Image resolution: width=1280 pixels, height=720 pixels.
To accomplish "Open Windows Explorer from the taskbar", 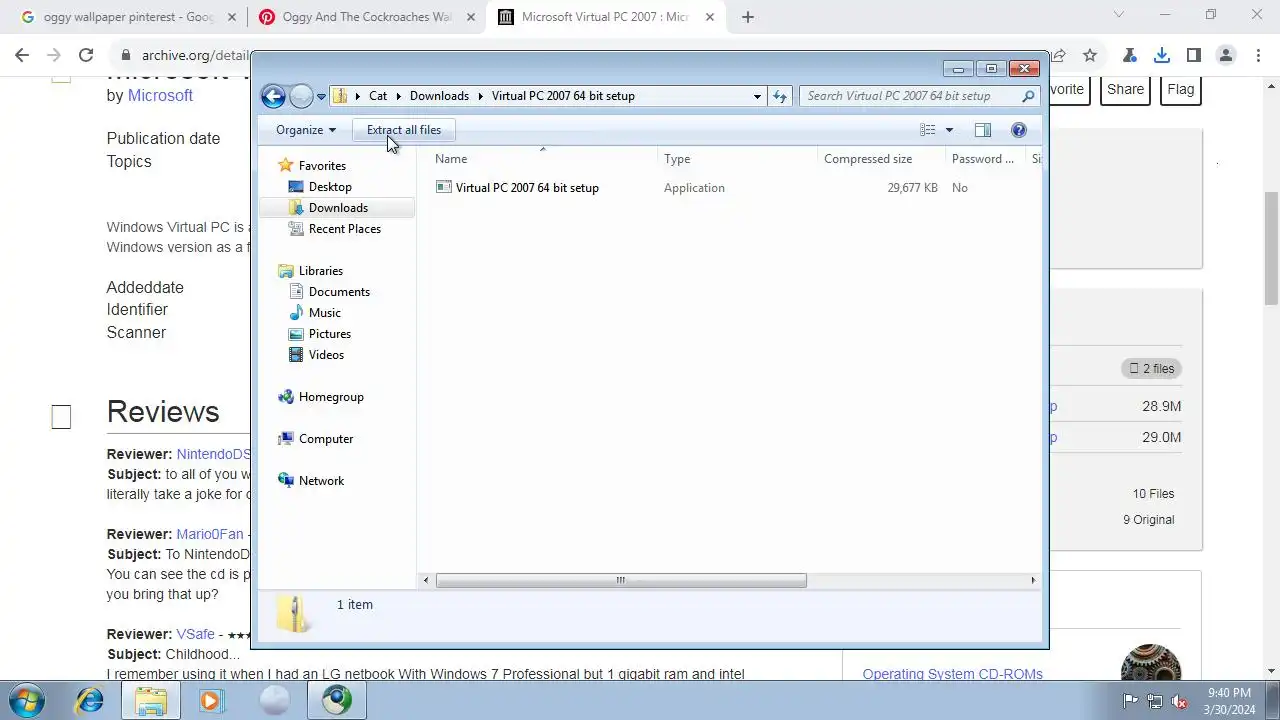I will [x=151, y=701].
